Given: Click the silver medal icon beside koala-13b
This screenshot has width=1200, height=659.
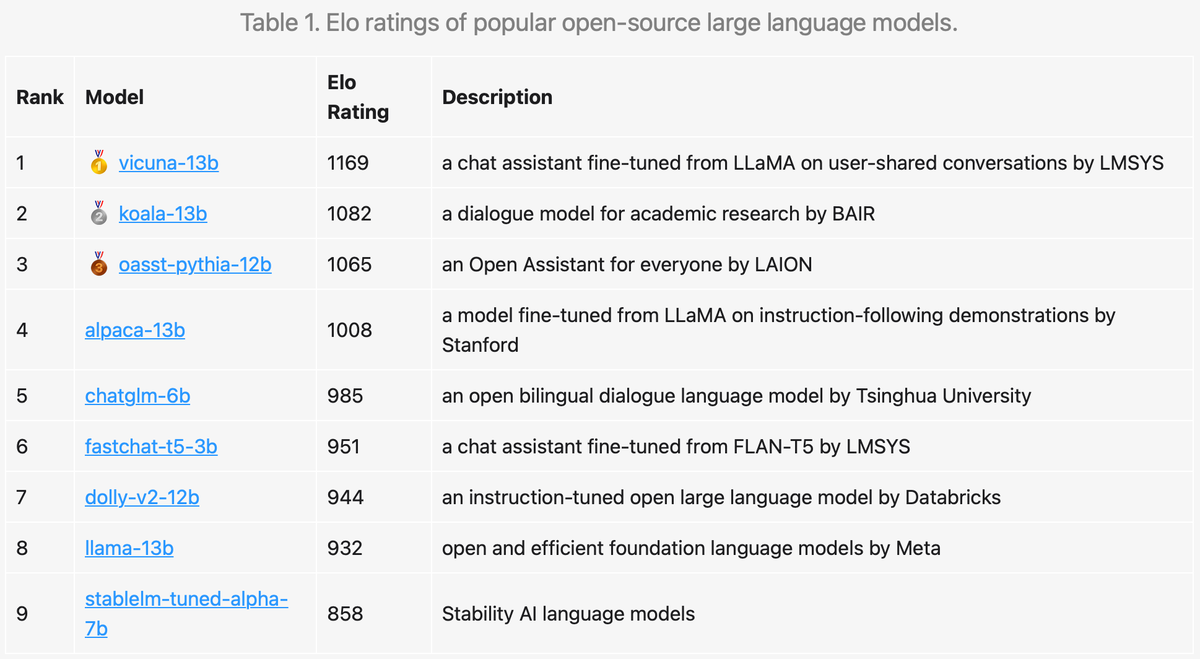Looking at the screenshot, I should tap(98, 213).
